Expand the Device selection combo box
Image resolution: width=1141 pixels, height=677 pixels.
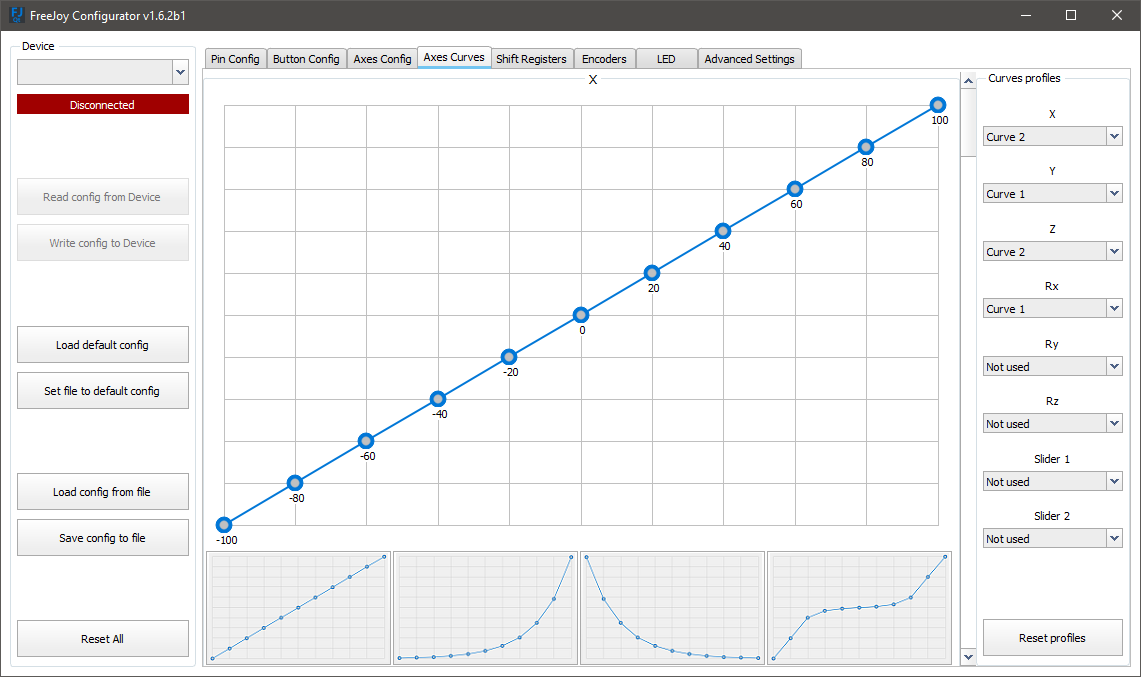pos(103,72)
